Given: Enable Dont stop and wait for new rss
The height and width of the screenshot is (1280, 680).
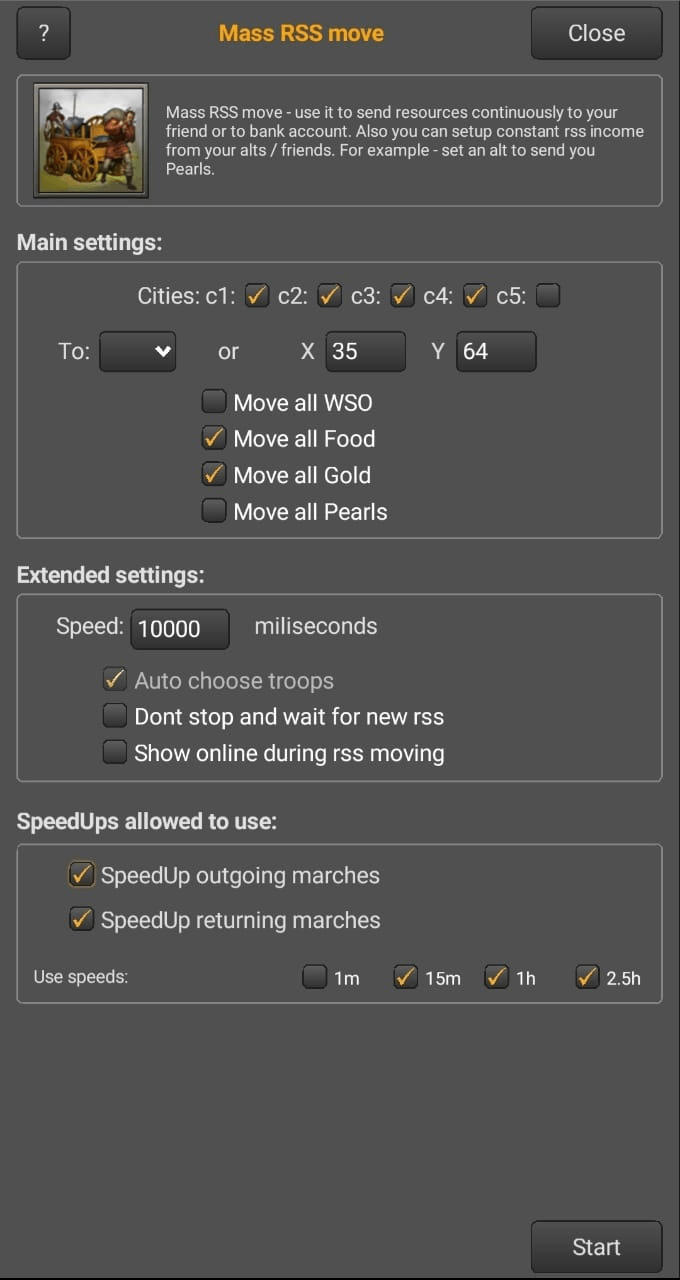Looking at the screenshot, I should (115, 716).
